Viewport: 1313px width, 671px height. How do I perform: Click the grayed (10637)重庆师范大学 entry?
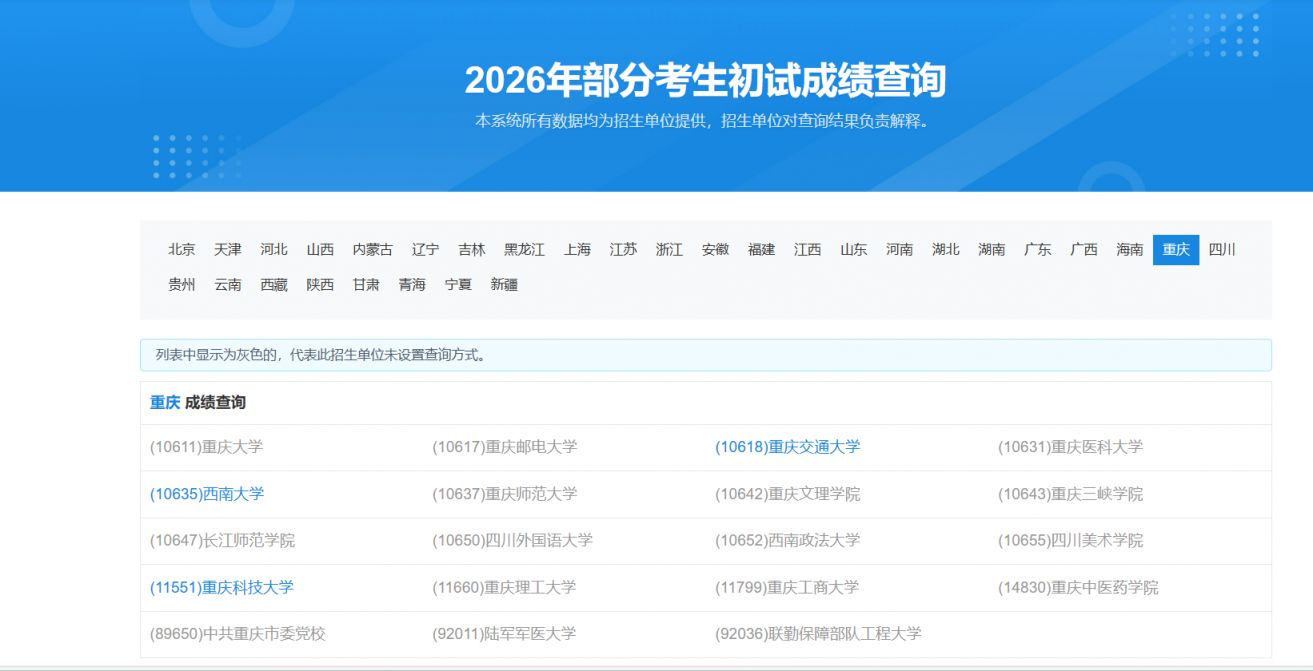[505, 494]
